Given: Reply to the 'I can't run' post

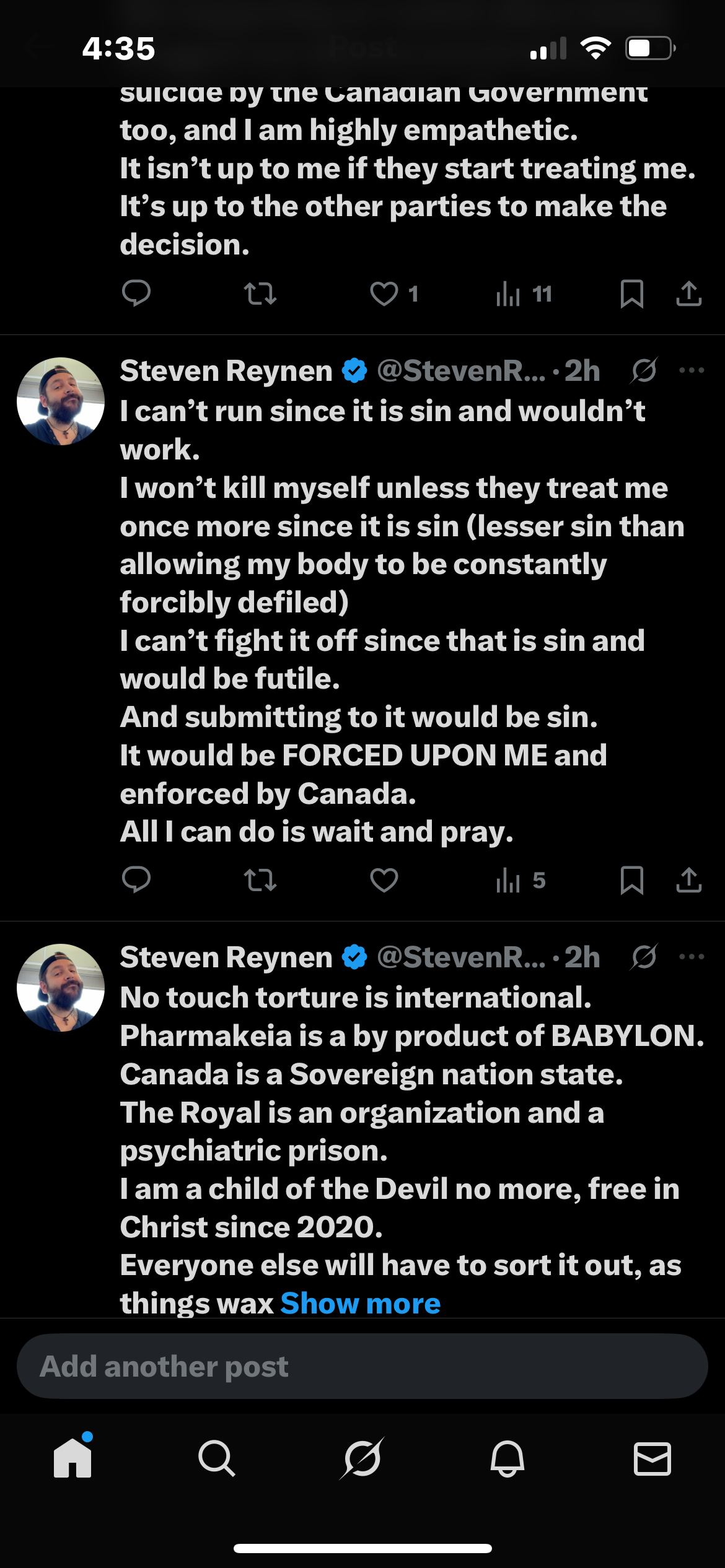Looking at the screenshot, I should pyautogui.click(x=136, y=879).
